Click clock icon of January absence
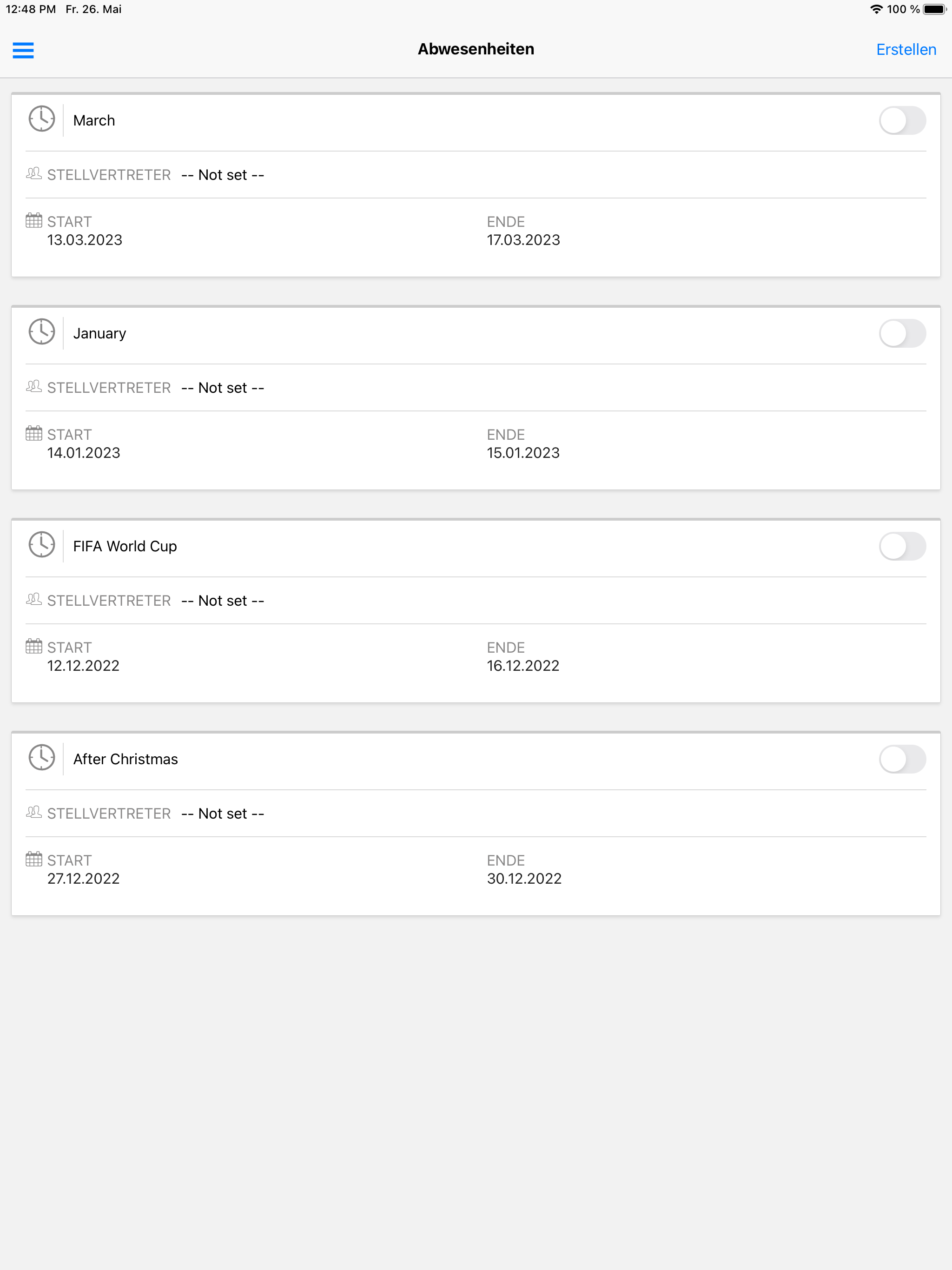The width and height of the screenshot is (952, 1270). point(42,332)
